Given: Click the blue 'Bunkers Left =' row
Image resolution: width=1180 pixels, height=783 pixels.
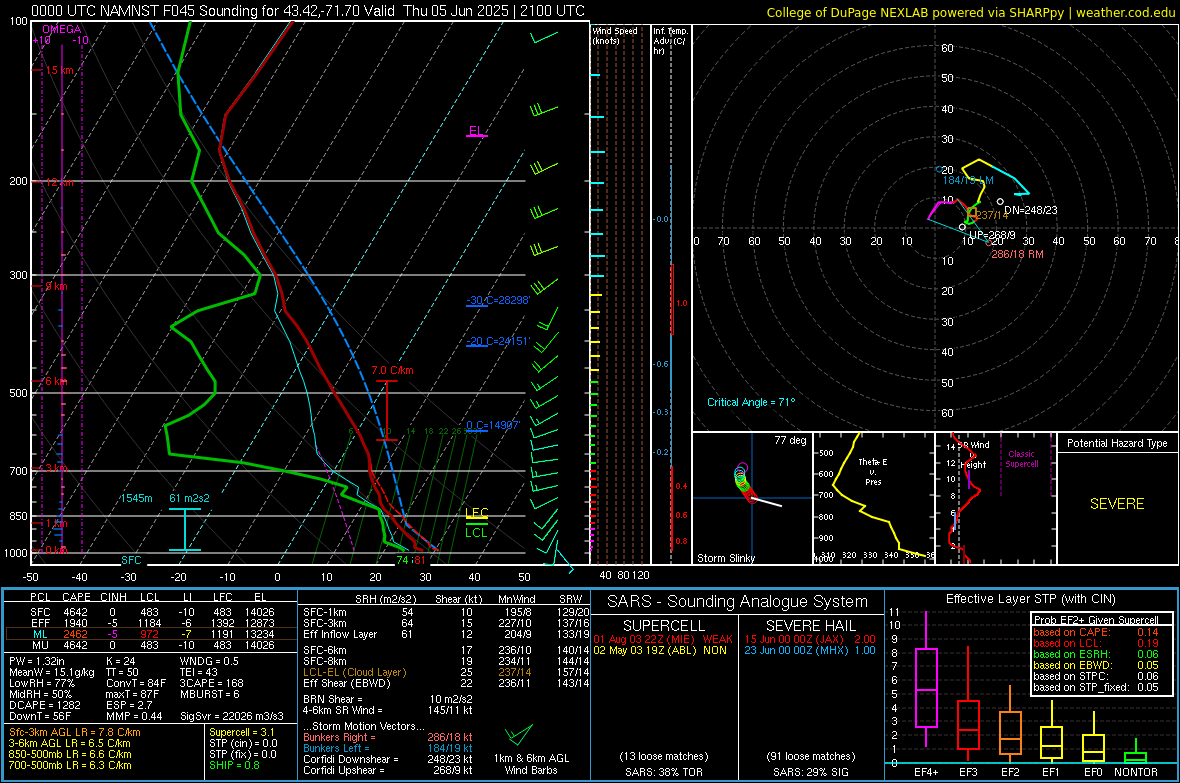Looking at the screenshot, I should tap(388, 748).
